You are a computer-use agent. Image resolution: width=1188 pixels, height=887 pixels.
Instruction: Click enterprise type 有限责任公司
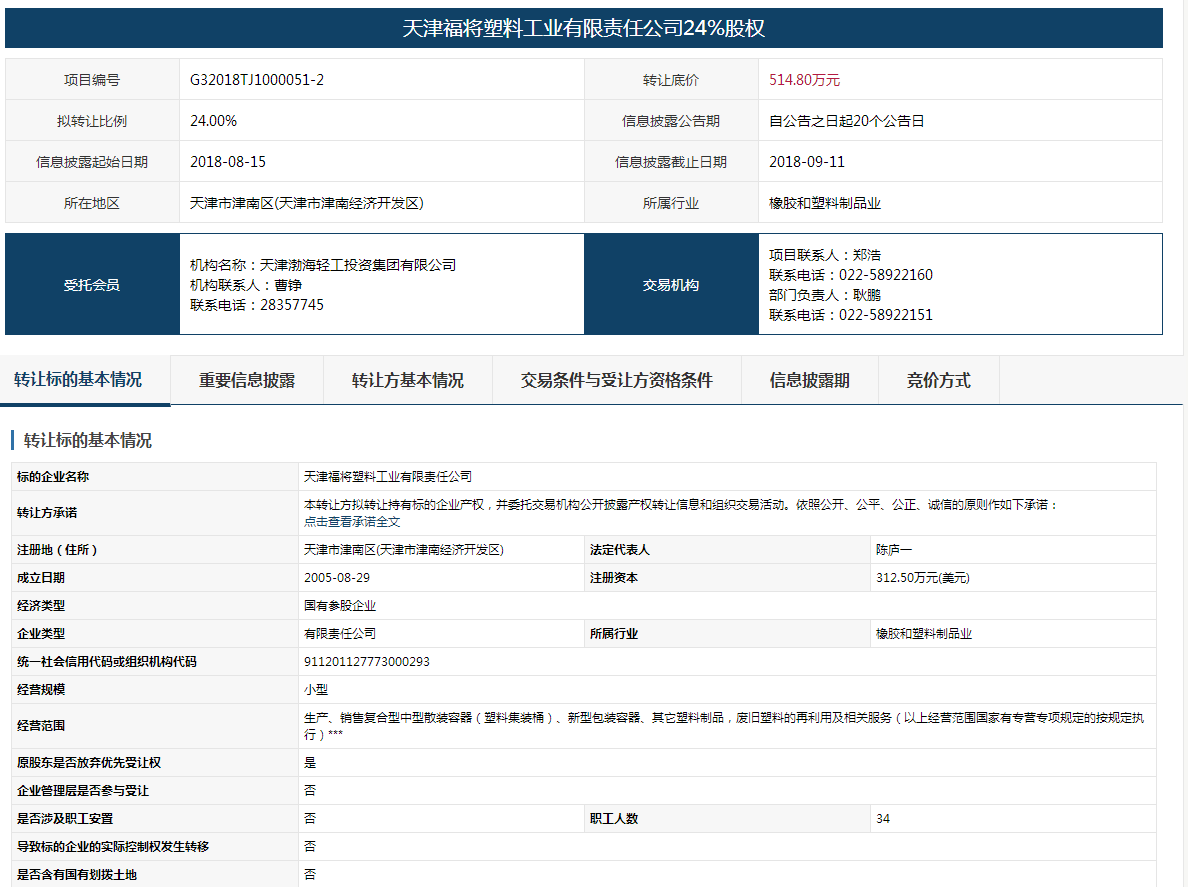coord(340,634)
